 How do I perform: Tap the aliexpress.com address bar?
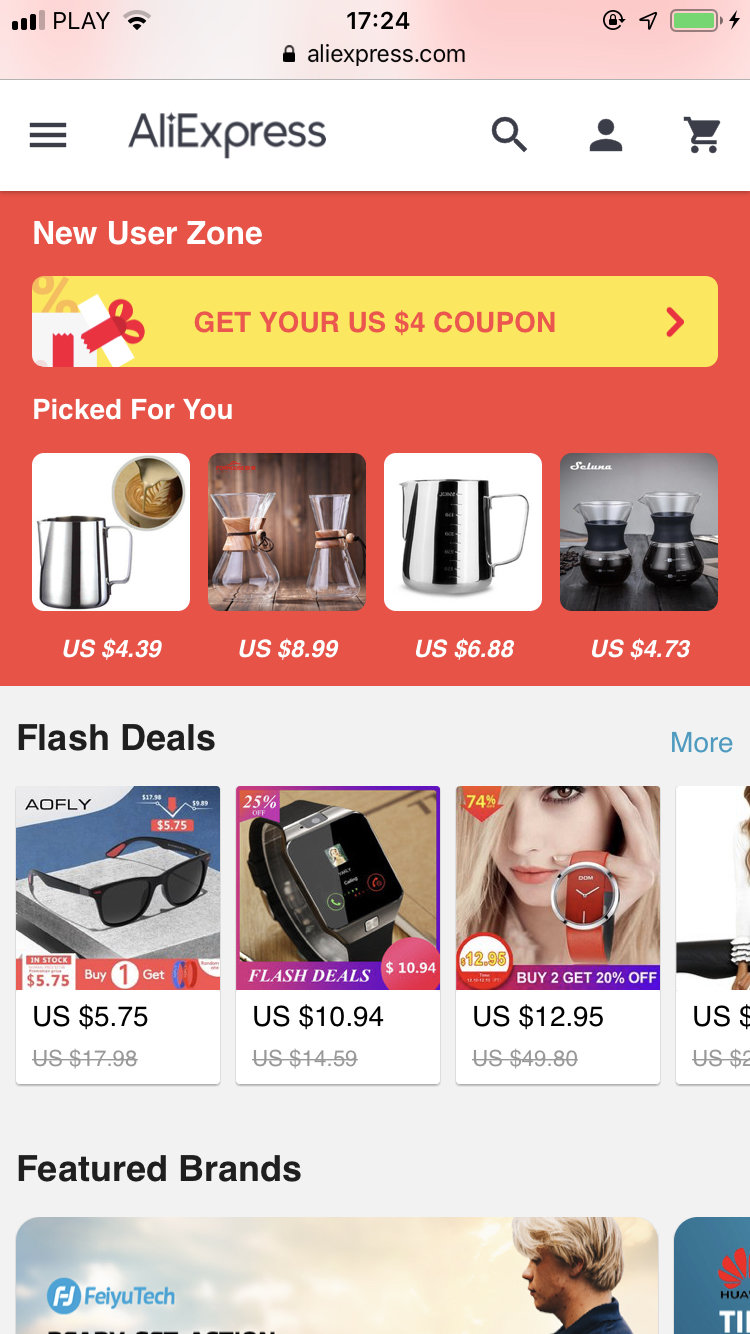point(375,54)
